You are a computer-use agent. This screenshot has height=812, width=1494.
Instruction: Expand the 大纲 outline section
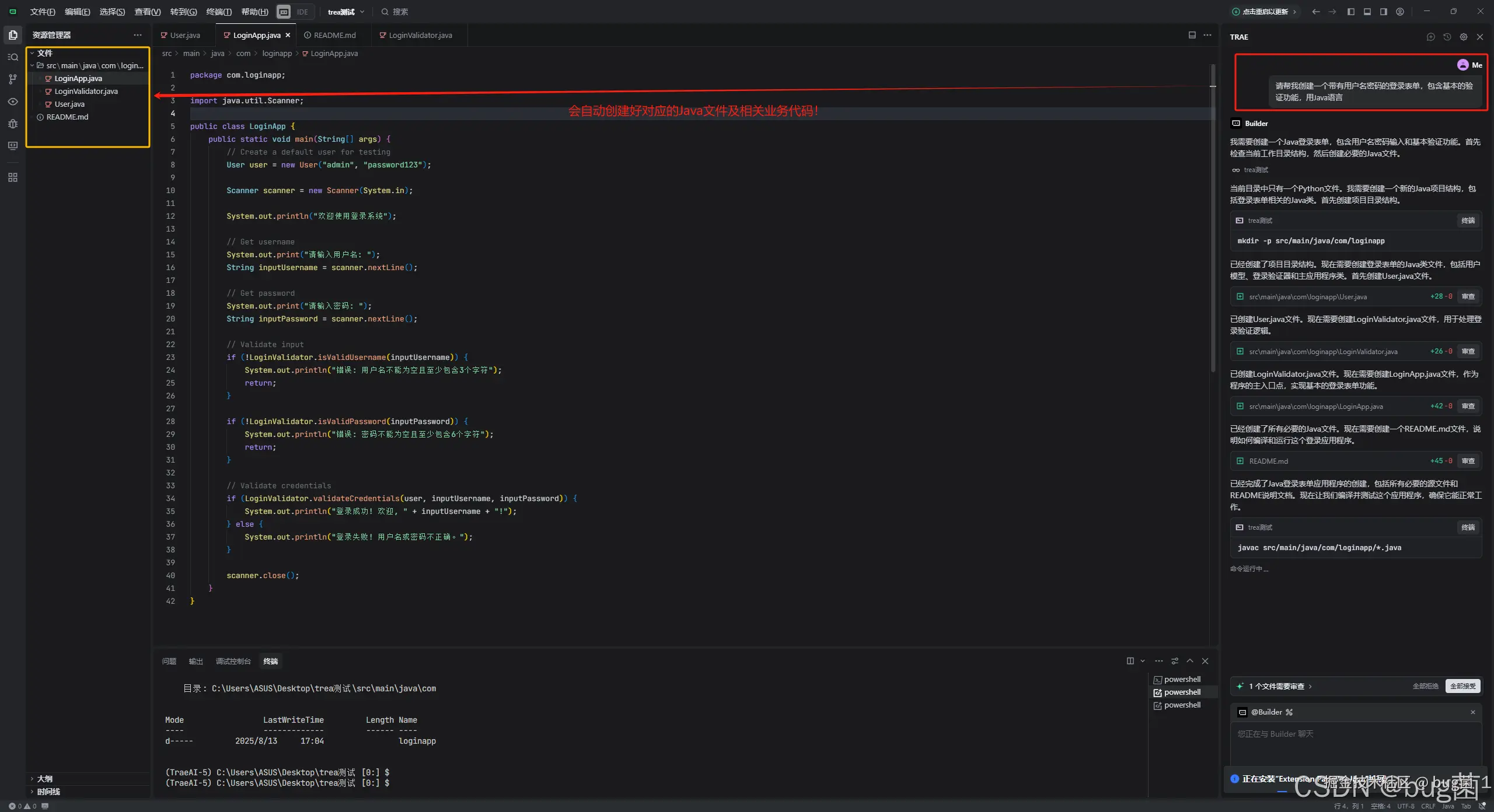[44, 779]
